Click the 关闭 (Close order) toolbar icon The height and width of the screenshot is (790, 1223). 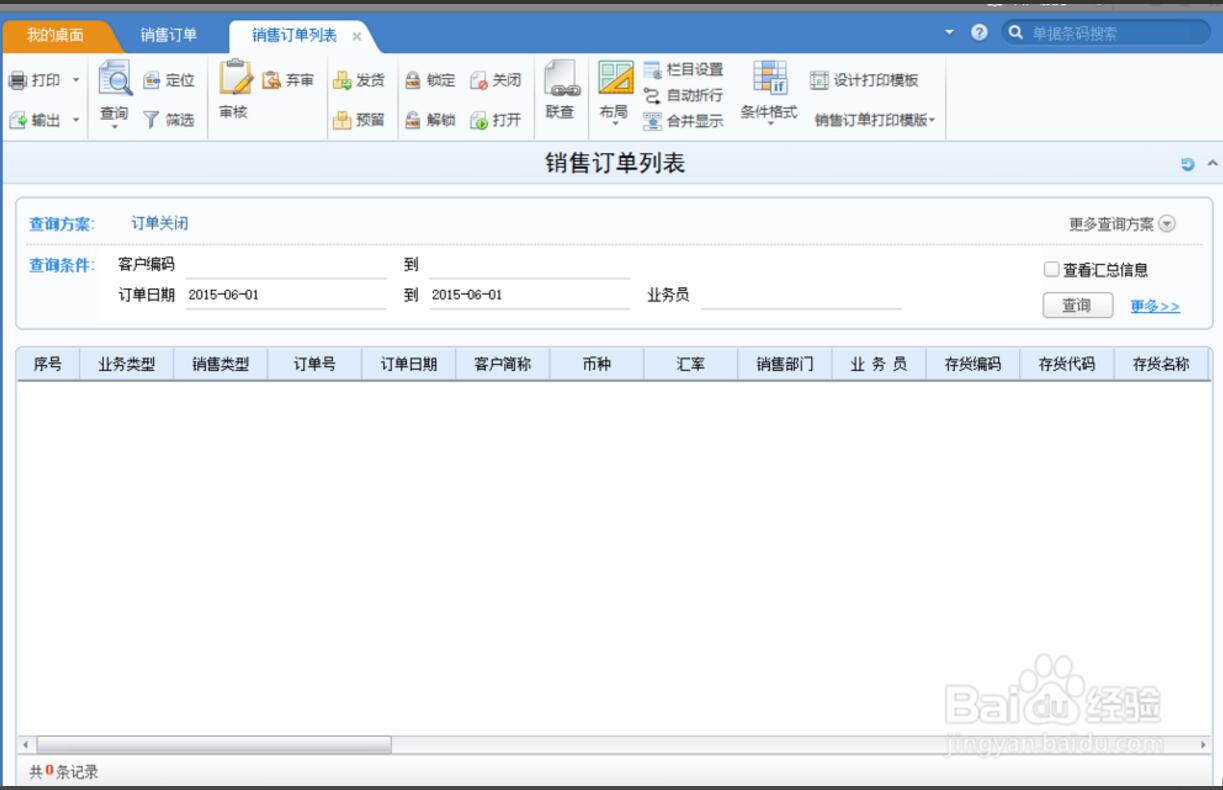click(x=479, y=80)
